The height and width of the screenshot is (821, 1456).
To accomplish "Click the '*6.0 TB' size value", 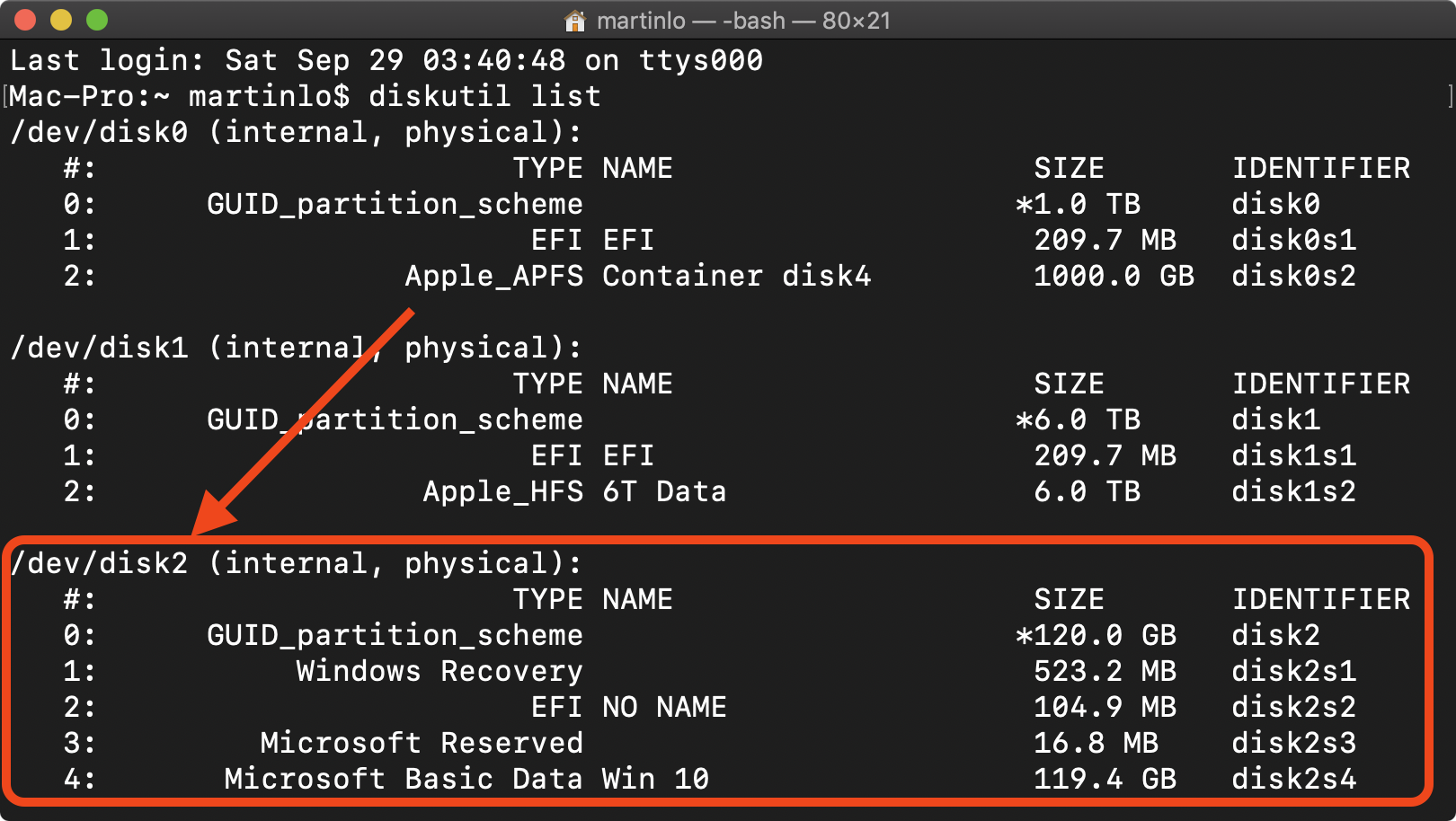I will pos(1078,419).
